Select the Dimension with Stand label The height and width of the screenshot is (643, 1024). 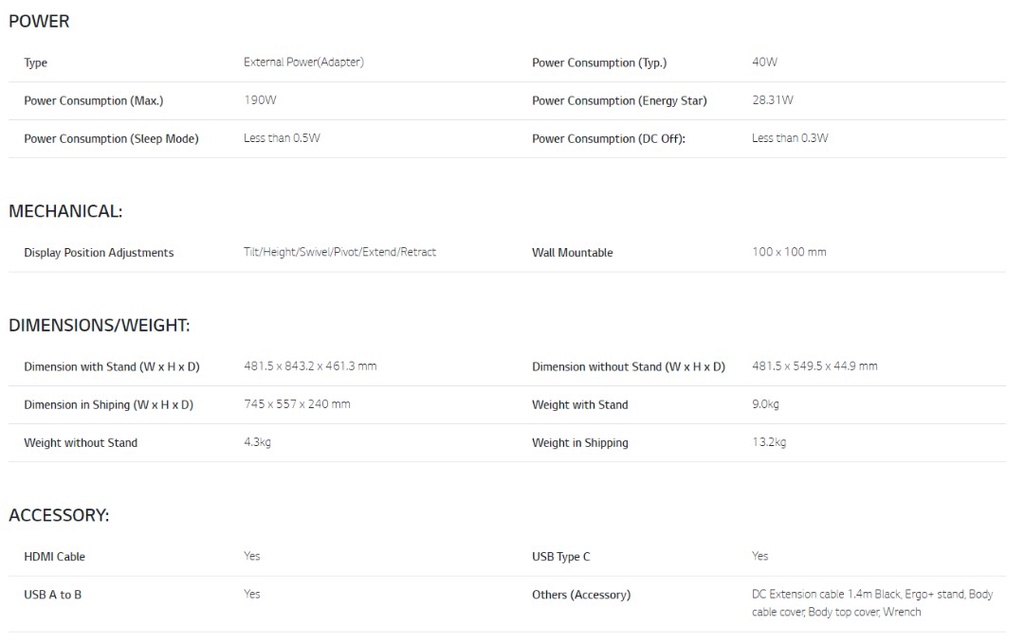(x=112, y=366)
